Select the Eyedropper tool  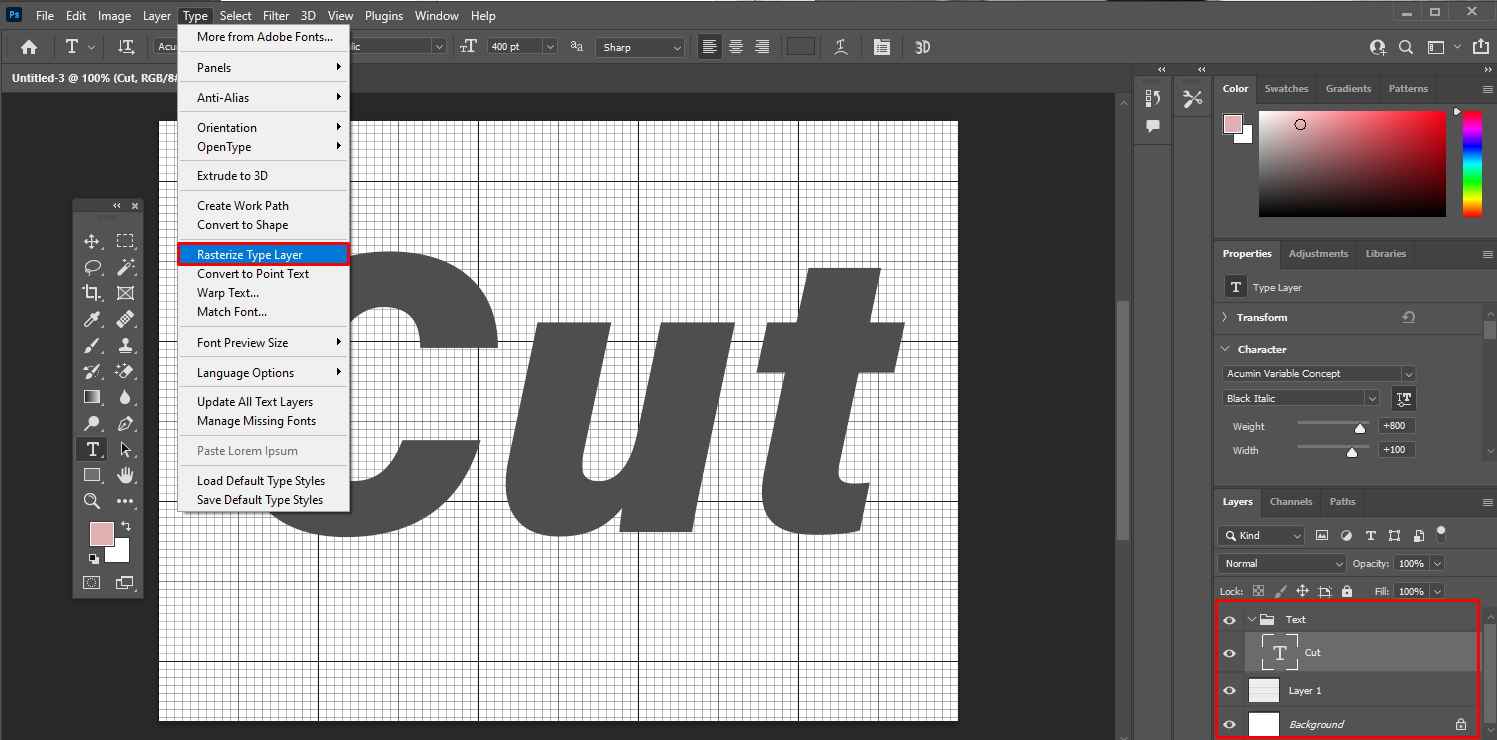[x=91, y=319]
